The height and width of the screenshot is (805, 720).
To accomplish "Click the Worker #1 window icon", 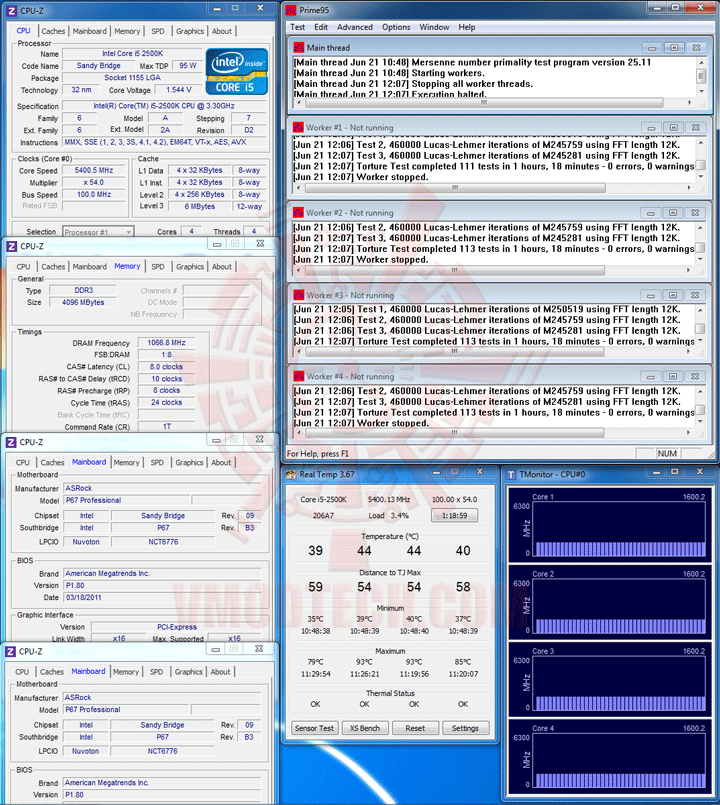I will click(x=298, y=127).
